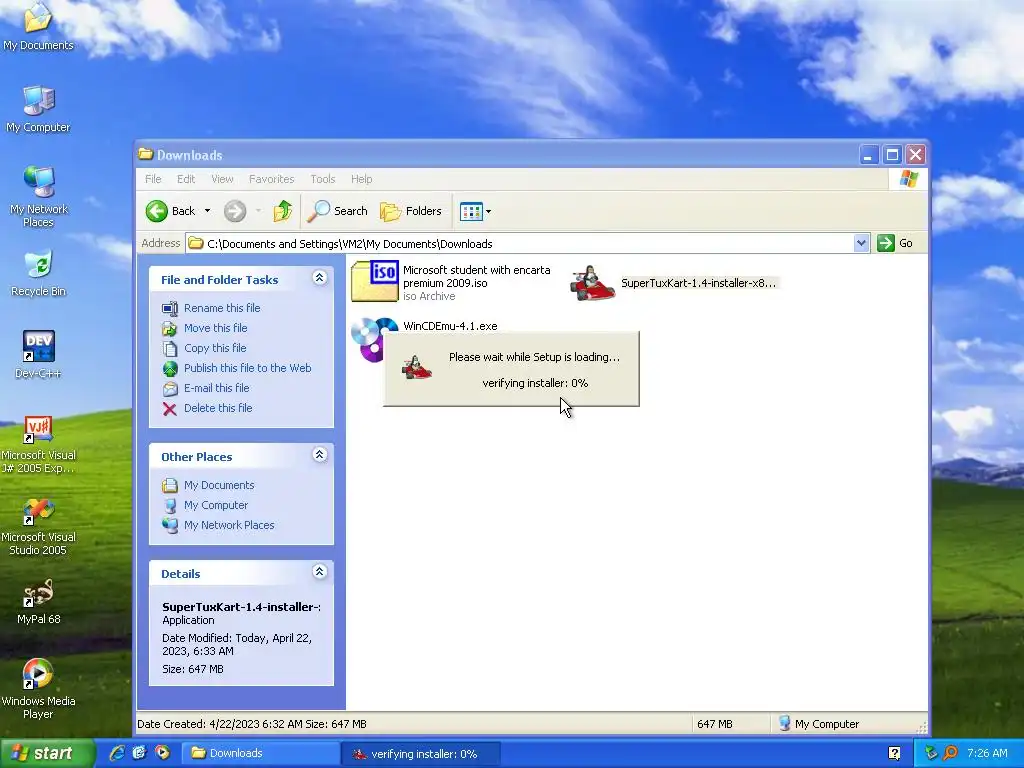Click Rename this file
Image resolution: width=1024 pixels, height=768 pixels.
click(x=211, y=308)
